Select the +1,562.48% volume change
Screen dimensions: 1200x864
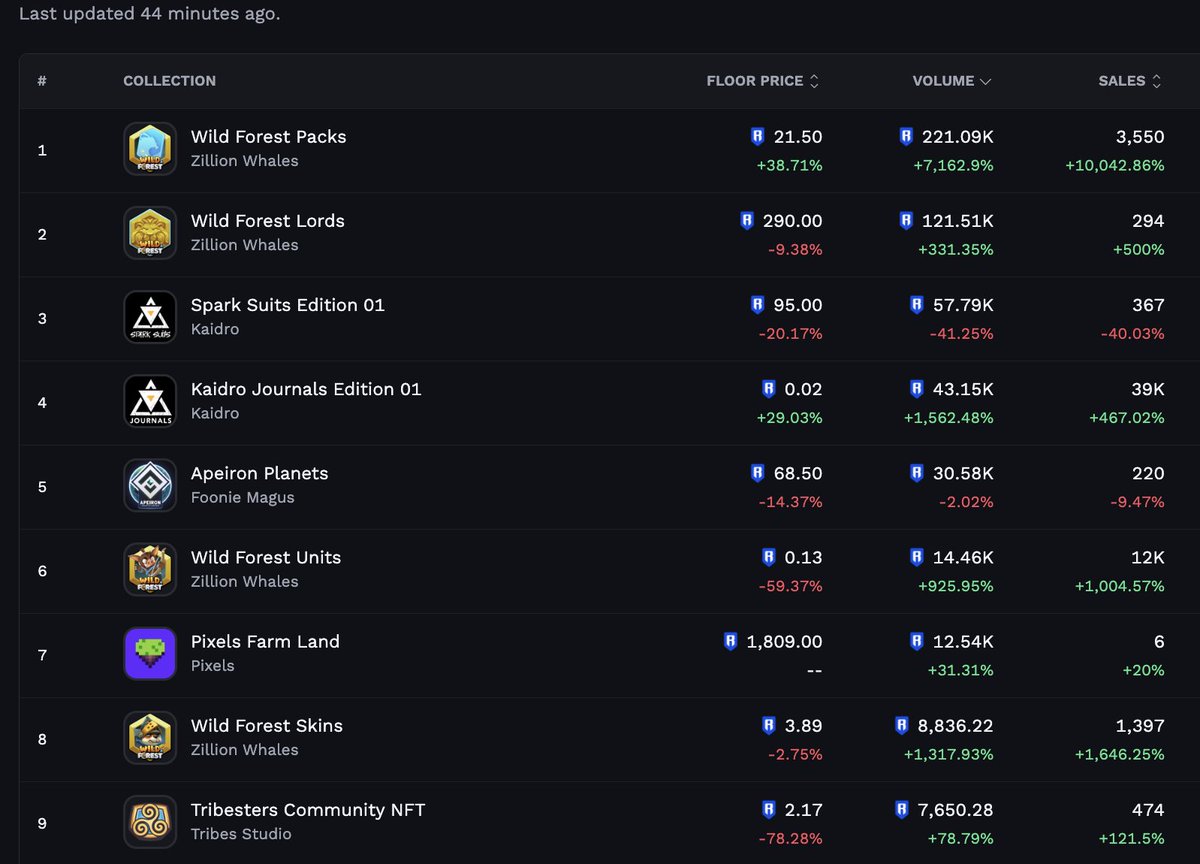coord(948,417)
